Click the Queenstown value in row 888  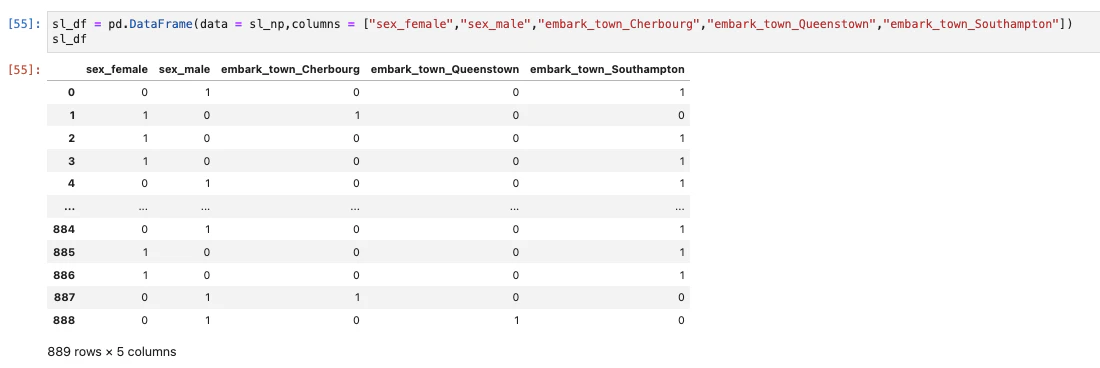click(x=516, y=320)
